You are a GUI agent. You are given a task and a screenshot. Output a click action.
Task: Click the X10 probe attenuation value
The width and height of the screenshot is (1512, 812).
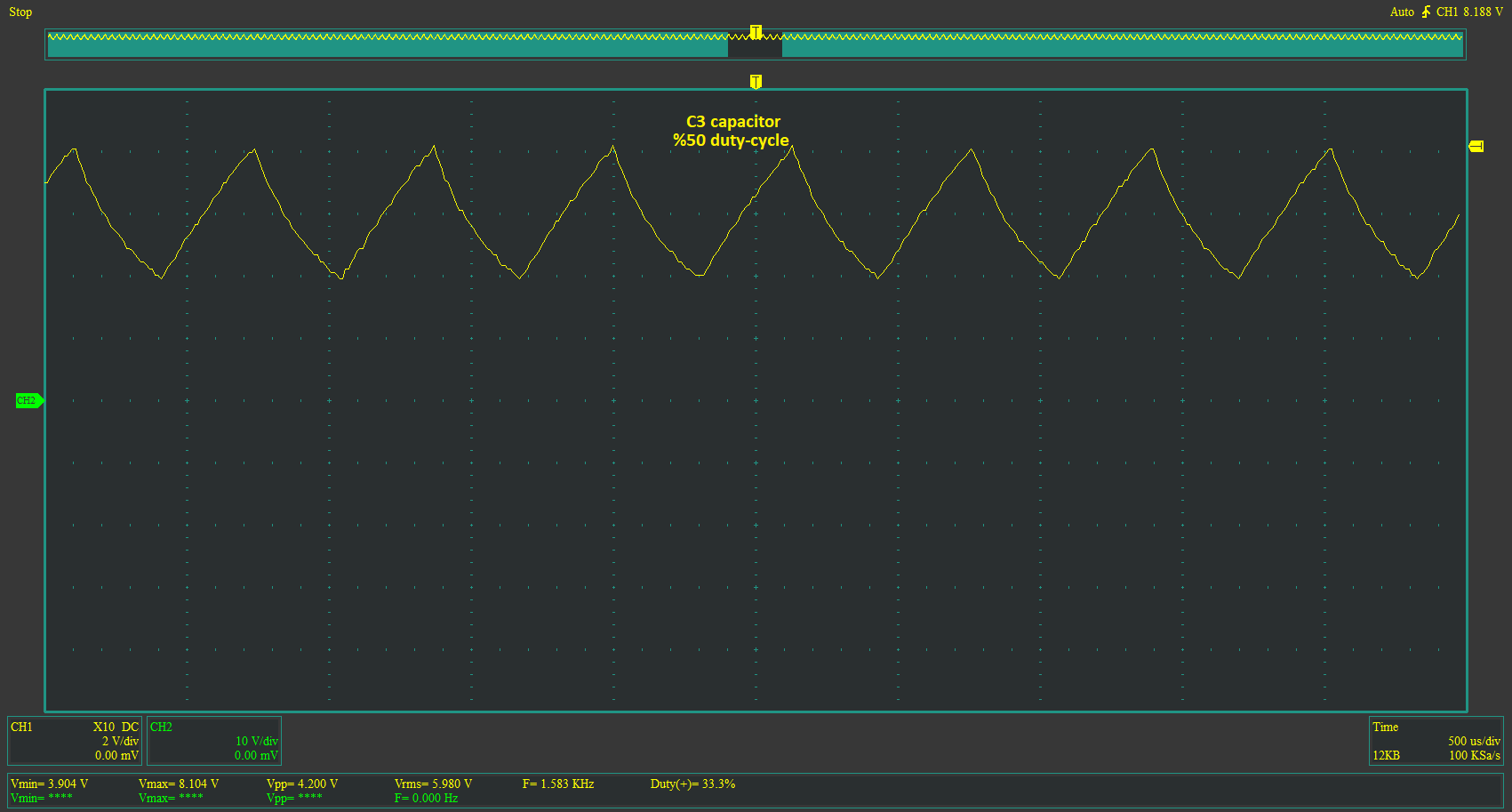point(104,727)
